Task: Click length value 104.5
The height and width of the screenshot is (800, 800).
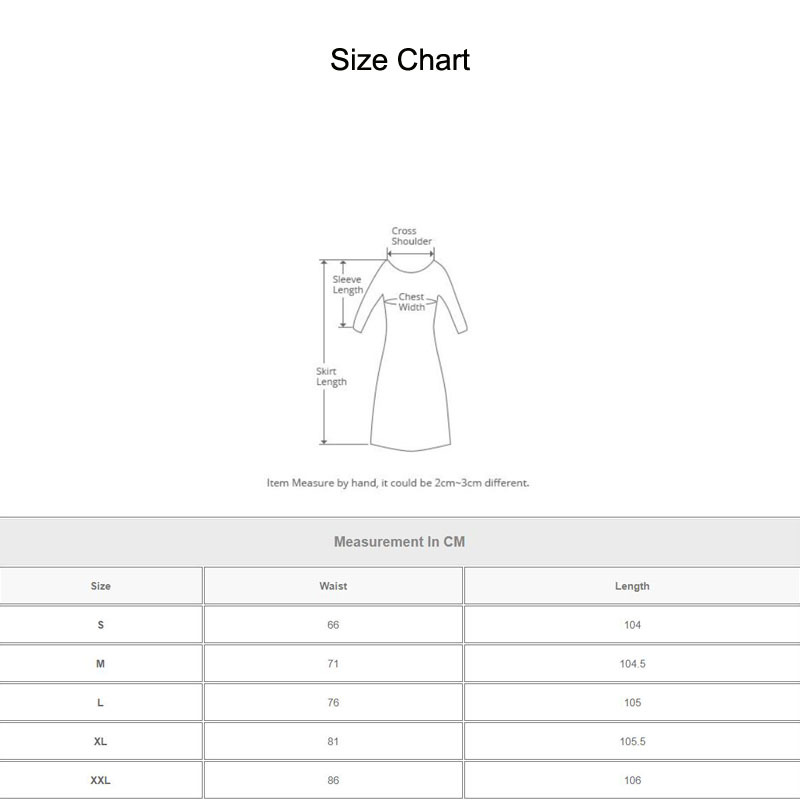Action: pyautogui.click(x=632, y=664)
